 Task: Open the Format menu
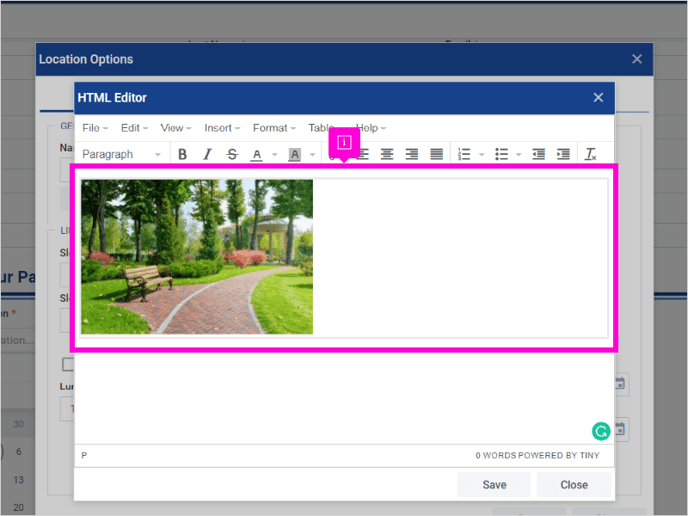274,128
